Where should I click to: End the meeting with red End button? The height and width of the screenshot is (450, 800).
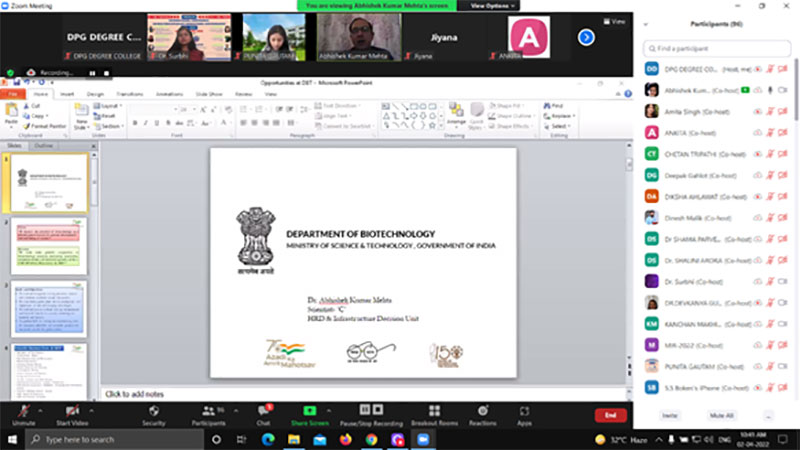[610, 415]
